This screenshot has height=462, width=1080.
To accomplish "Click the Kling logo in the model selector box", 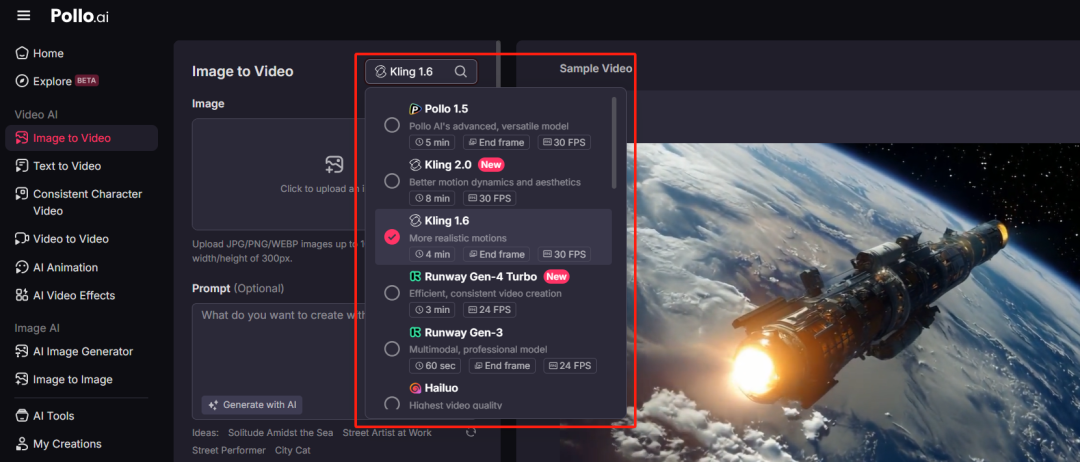I will point(380,72).
